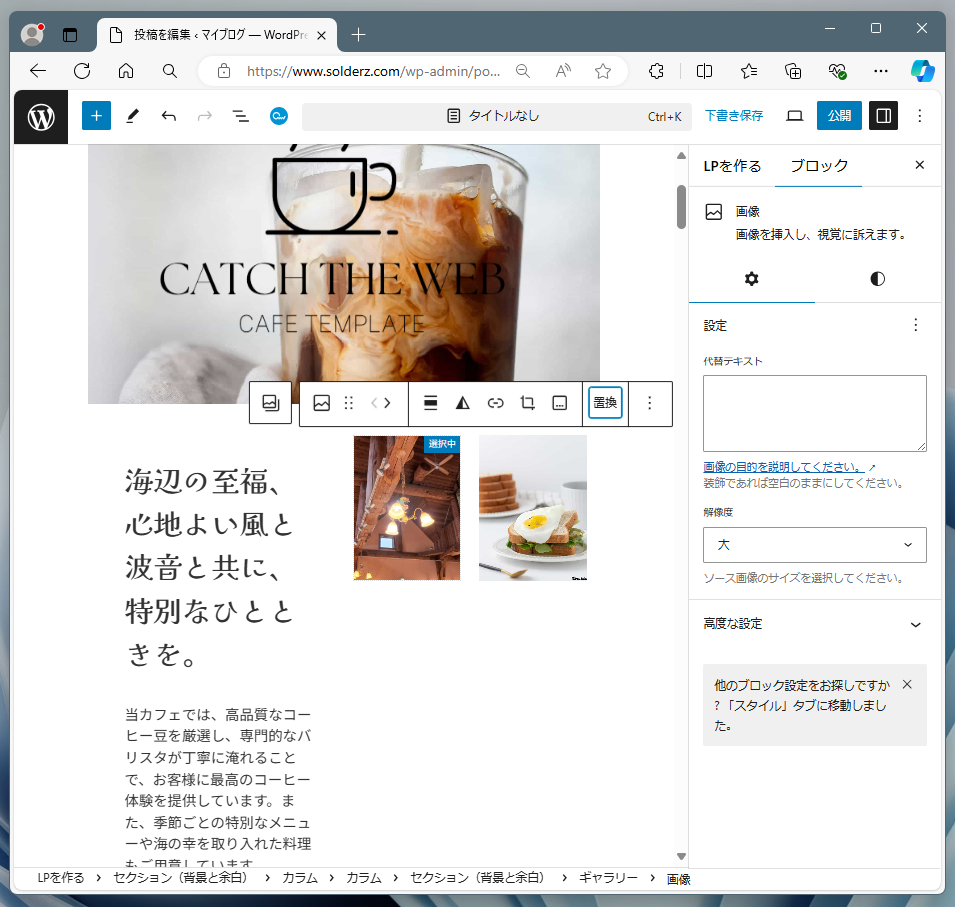Open the 解像度 dropdown showing 大
Image resolution: width=955 pixels, height=907 pixels.
click(814, 545)
